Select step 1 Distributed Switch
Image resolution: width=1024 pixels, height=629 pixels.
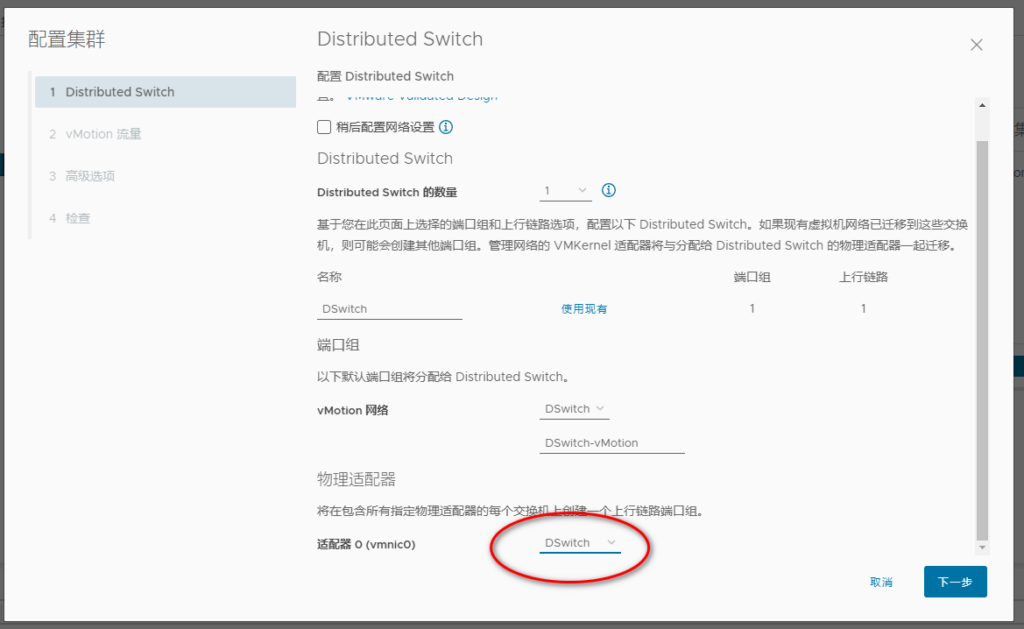(165, 92)
